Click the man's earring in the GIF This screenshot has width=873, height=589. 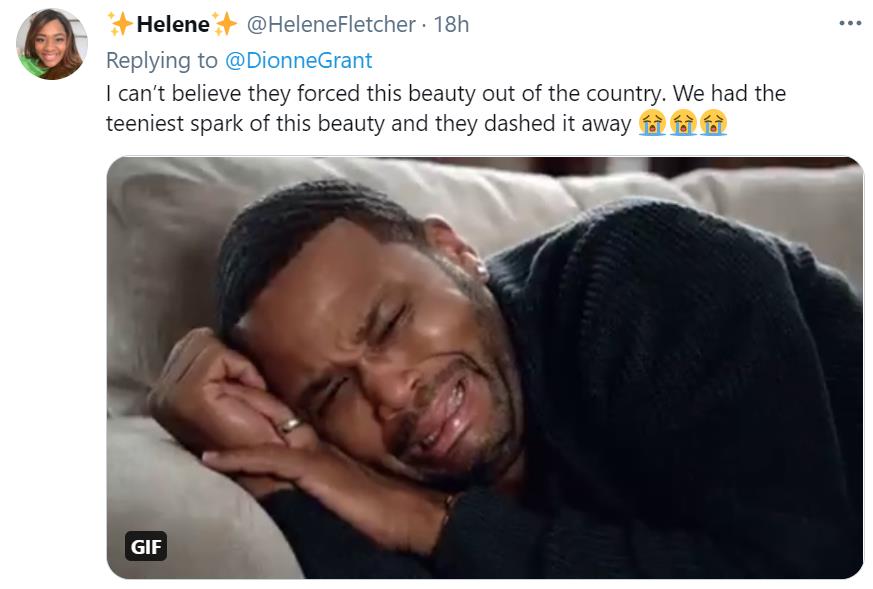481,270
